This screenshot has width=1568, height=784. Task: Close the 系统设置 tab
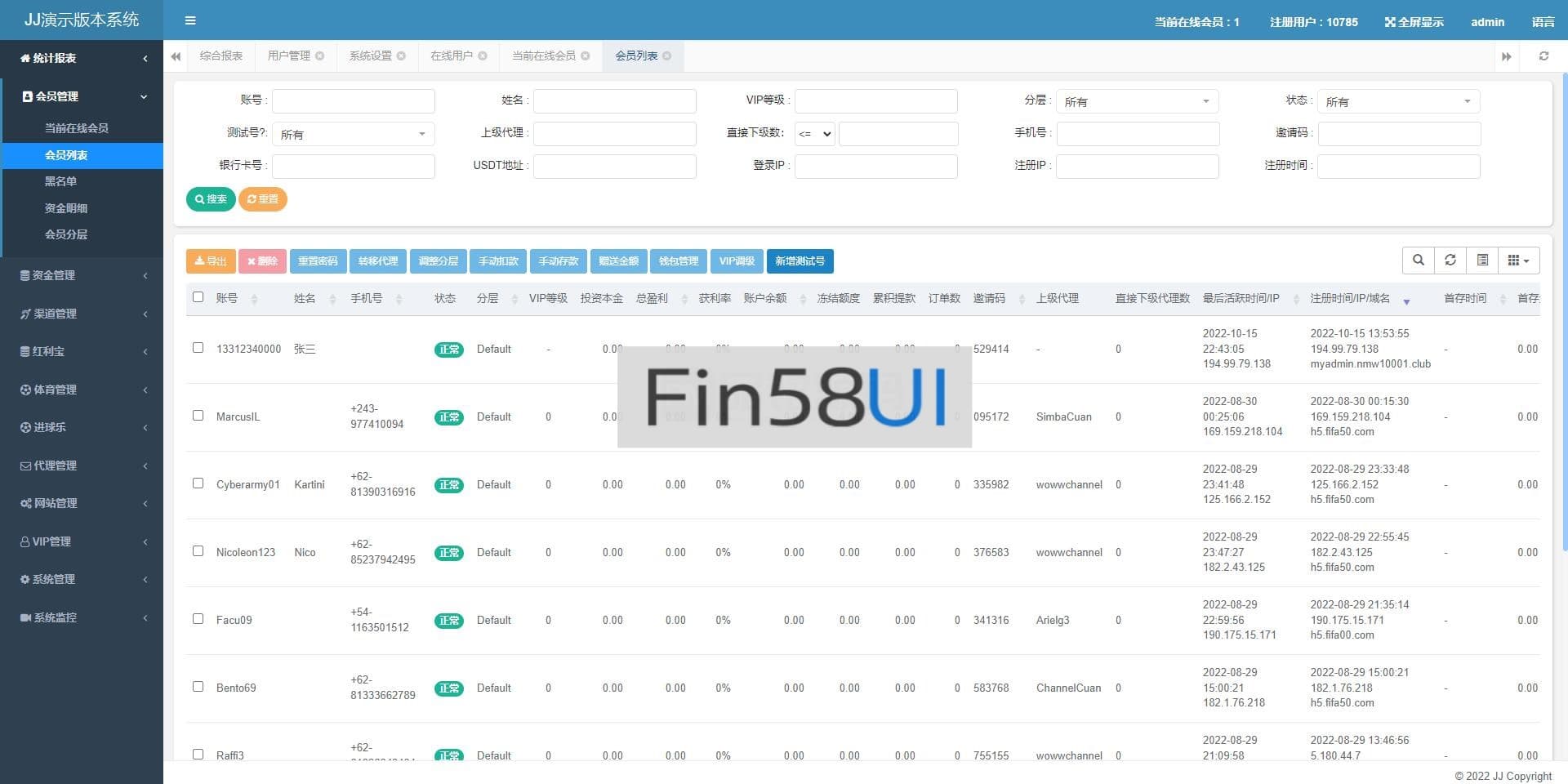coord(401,56)
